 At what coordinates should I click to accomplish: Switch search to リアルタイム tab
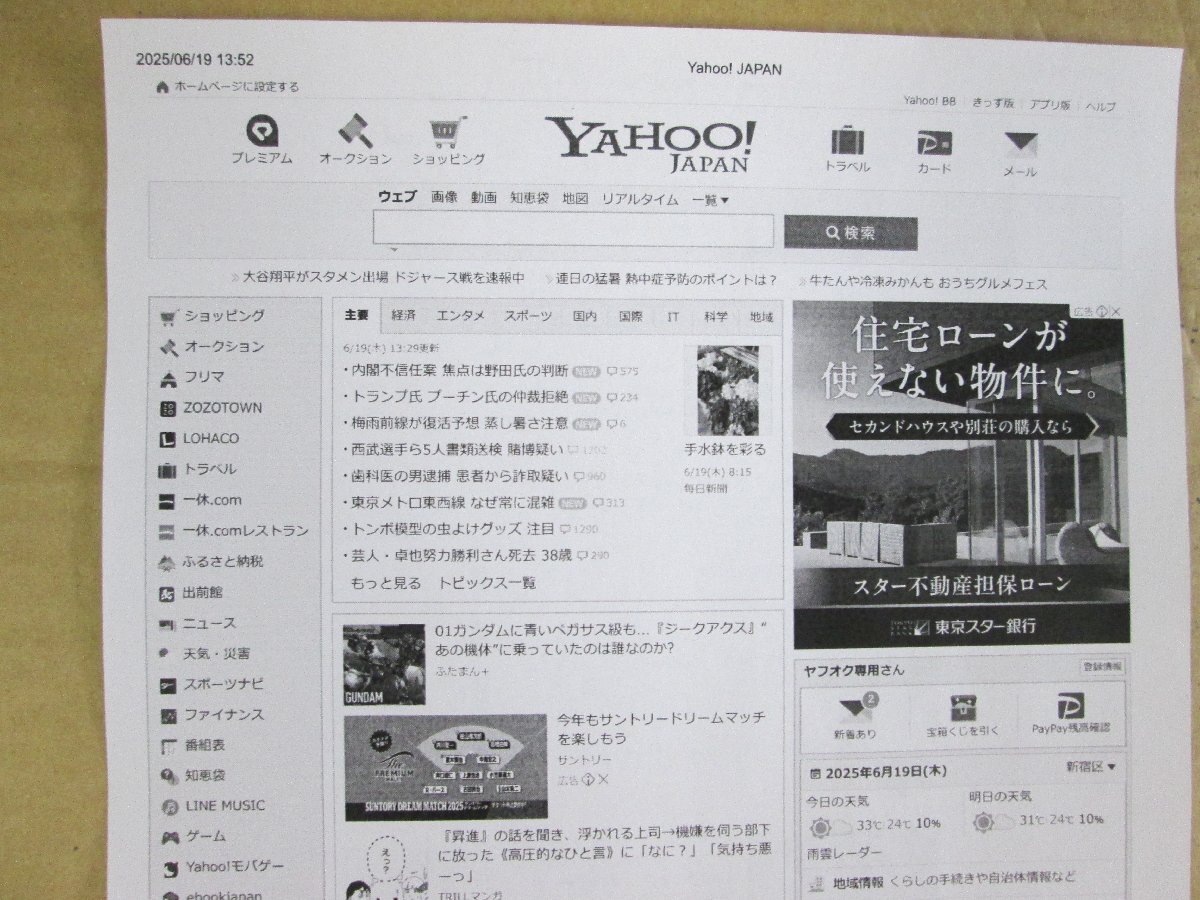pyautogui.click(x=640, y=199)
